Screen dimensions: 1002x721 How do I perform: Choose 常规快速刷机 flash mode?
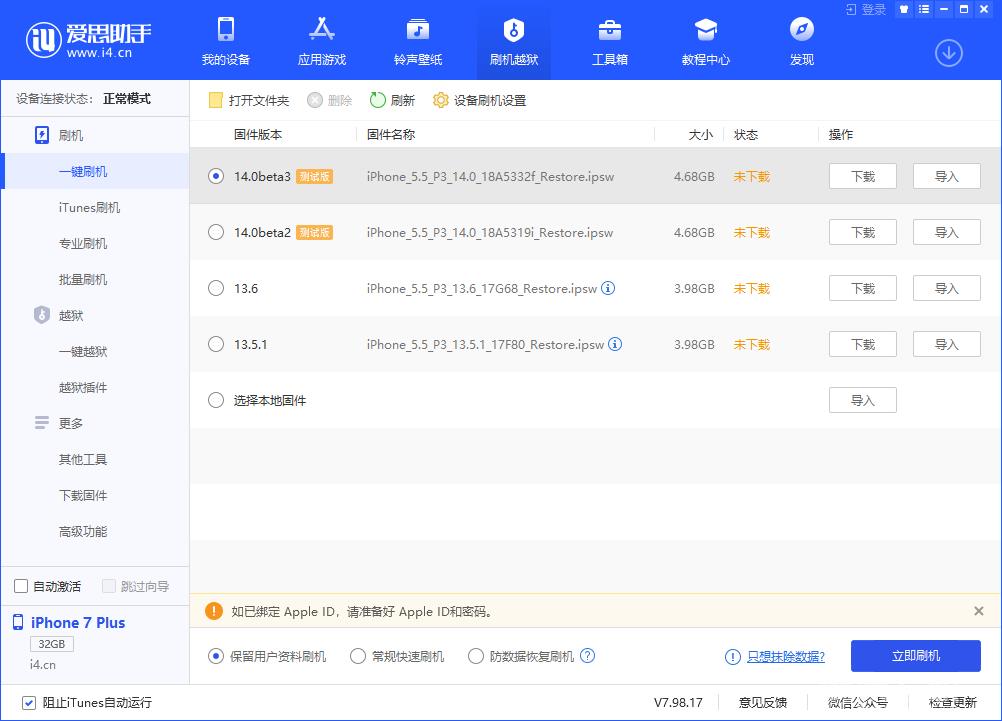[357, 656]
